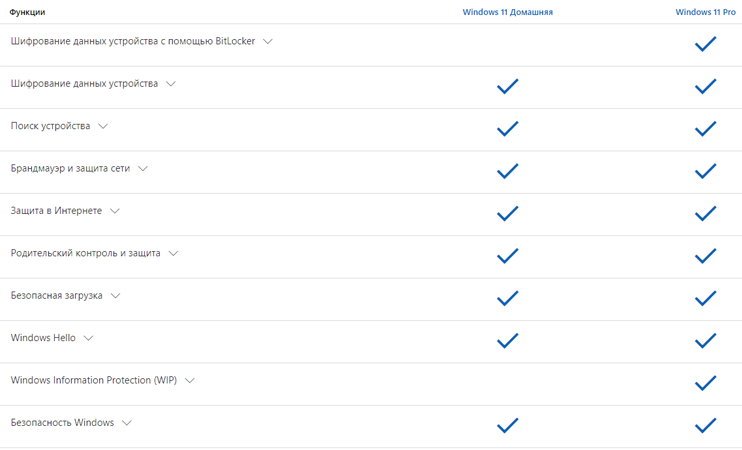Expand the Шифрование данных устройства chevron

point(171,84)
